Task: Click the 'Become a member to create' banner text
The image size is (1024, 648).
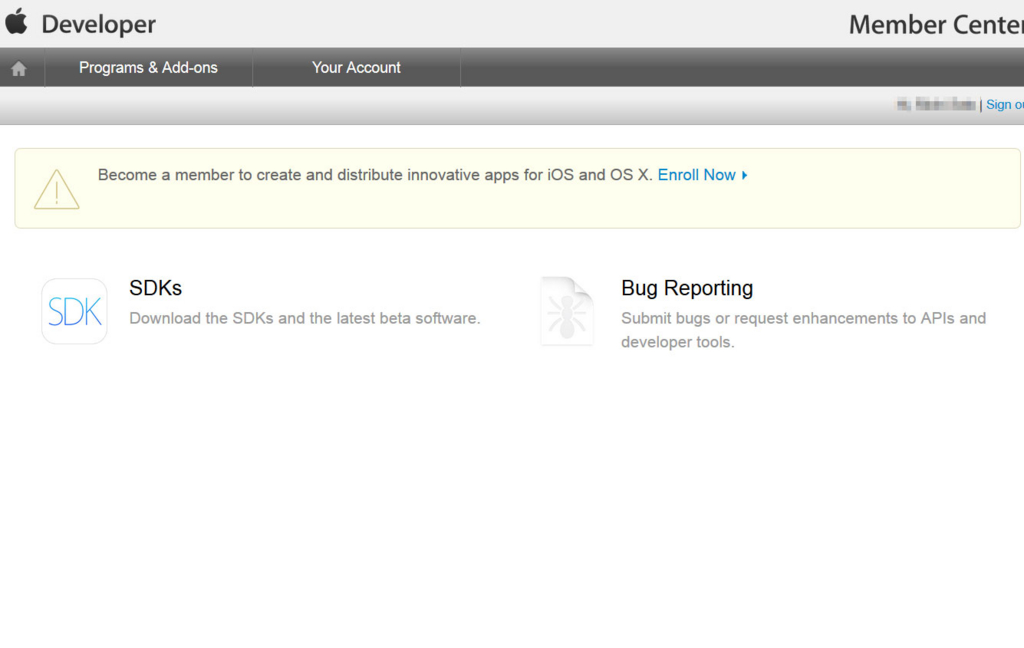Action: (x=375, y=175)
